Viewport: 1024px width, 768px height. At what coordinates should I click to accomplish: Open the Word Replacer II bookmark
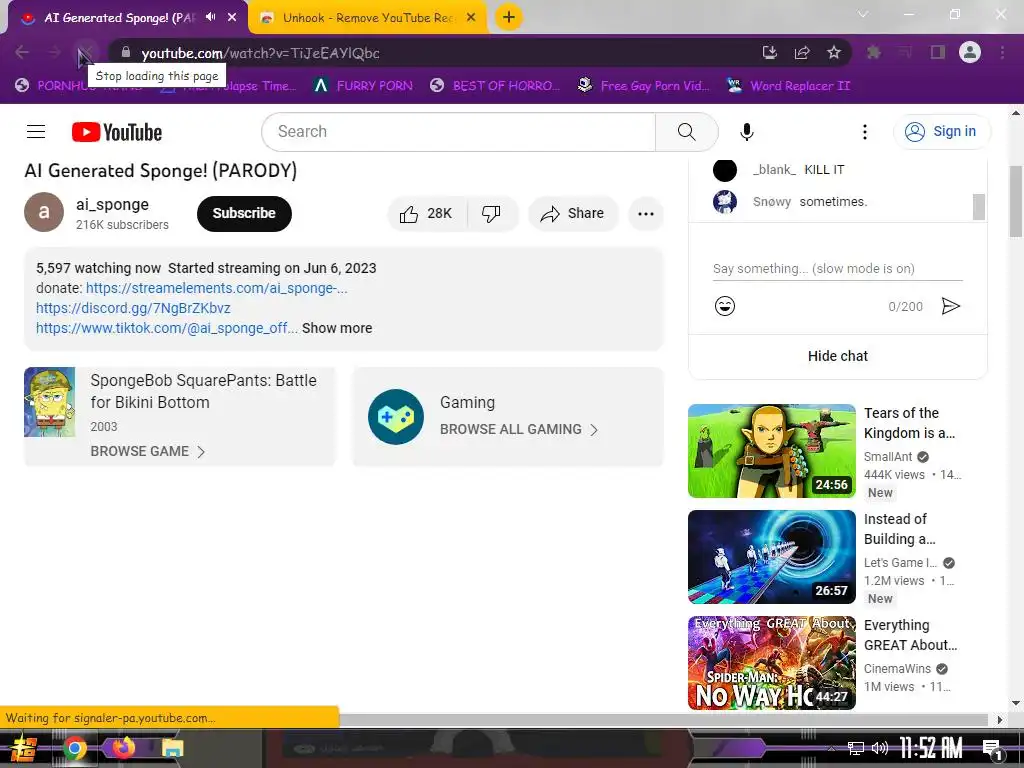click(x=788, y=86)
